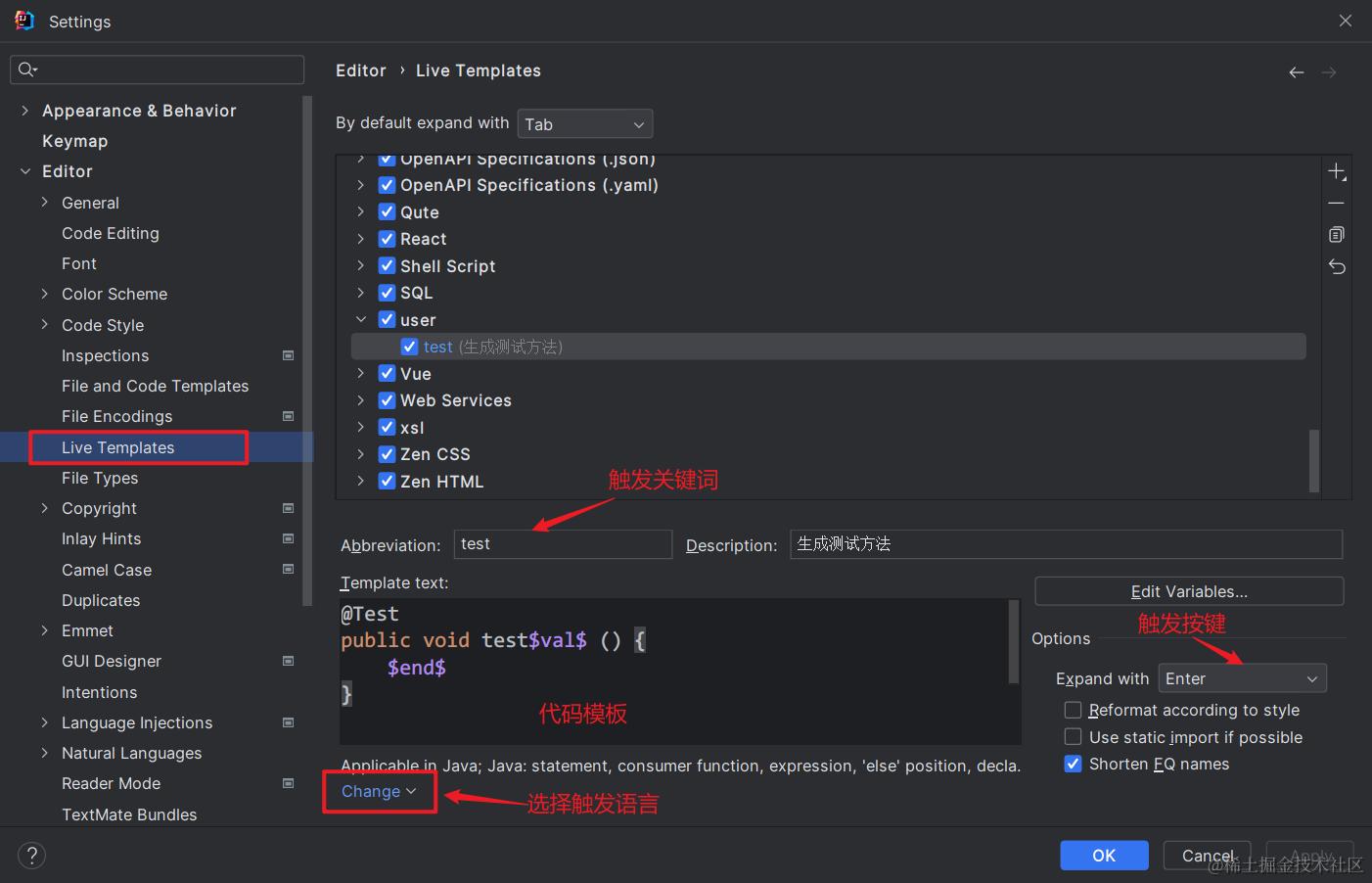Select the xsl group row
The width and height of the screenshot is (1372, 883).
pos(828,428)
